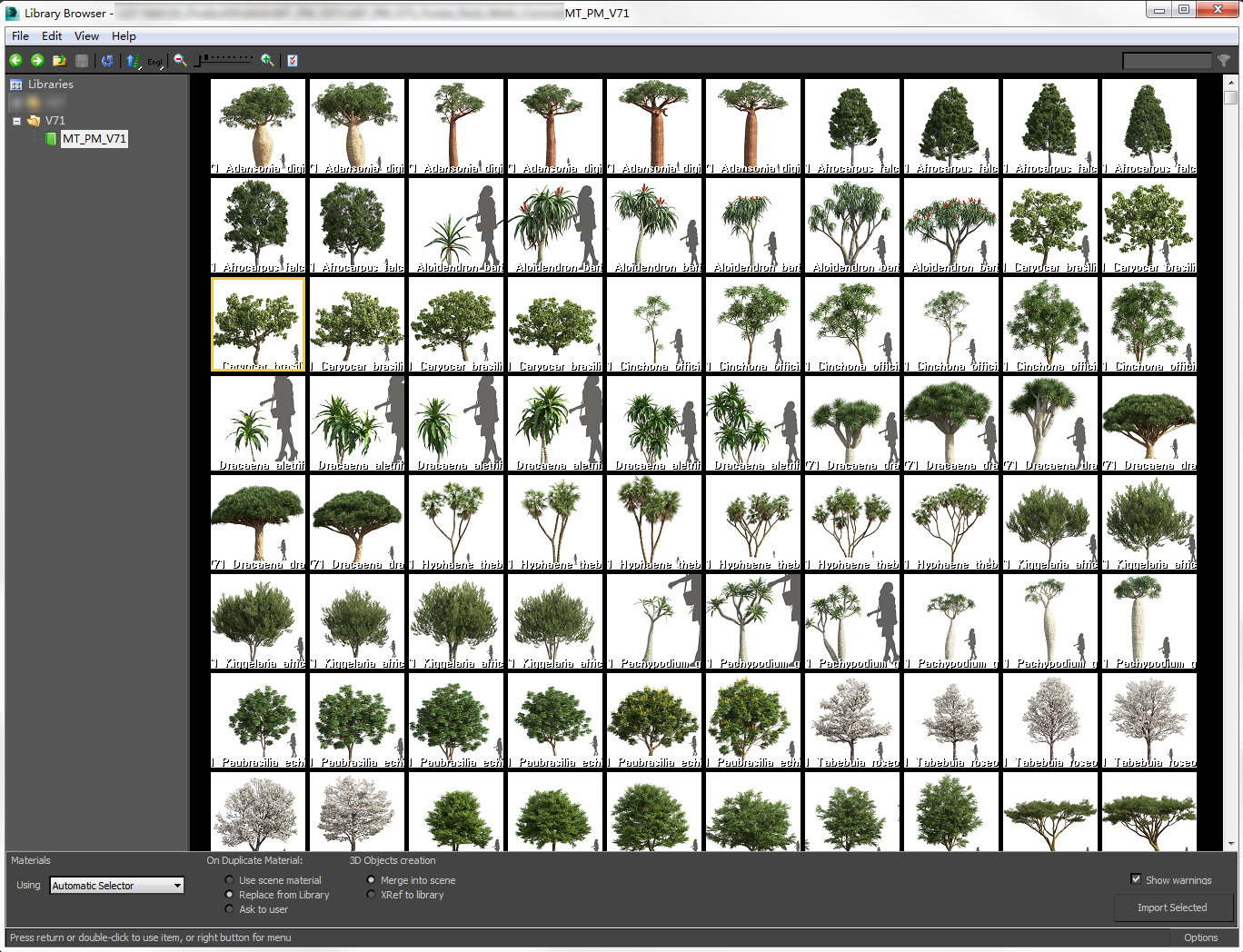This screenshot has height=952, width=1243.
Task: Click the save library disk icon
Action: (81, 60)
